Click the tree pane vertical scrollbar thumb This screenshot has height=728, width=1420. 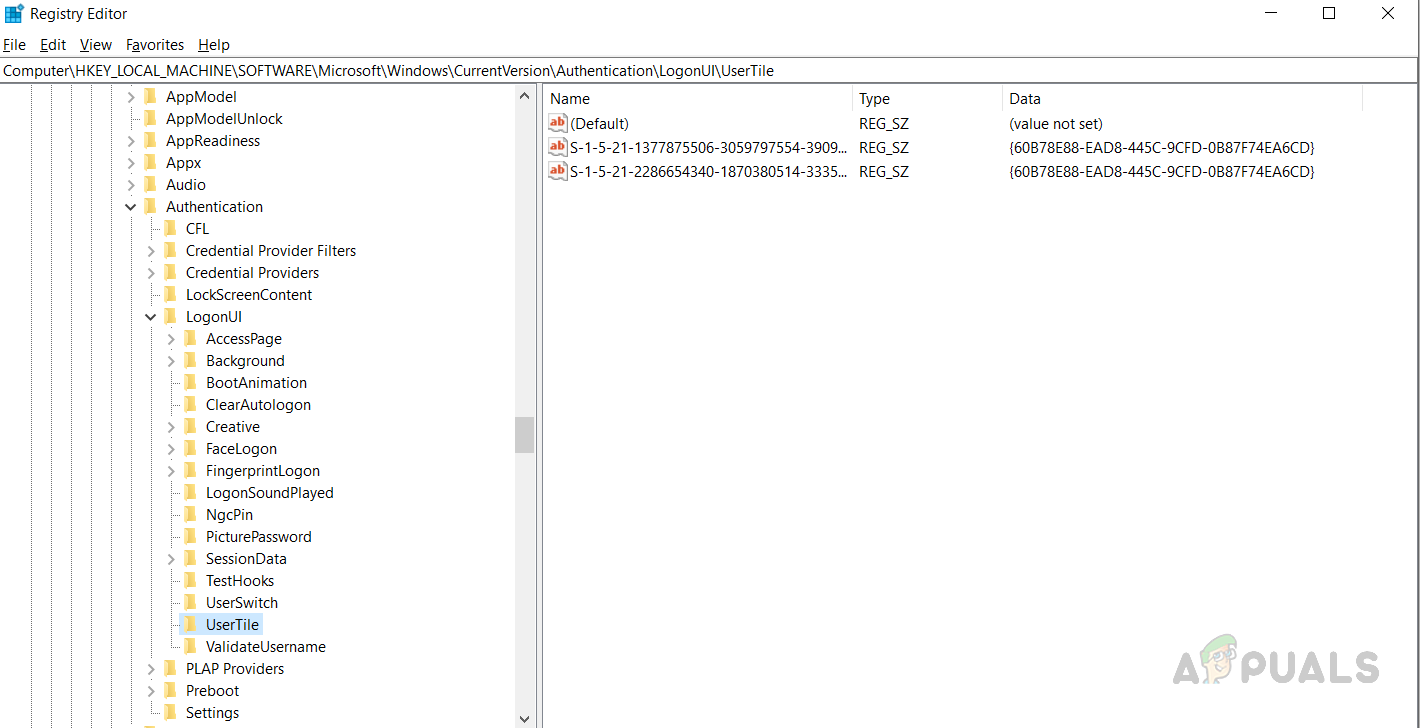(x=525, y=435)
